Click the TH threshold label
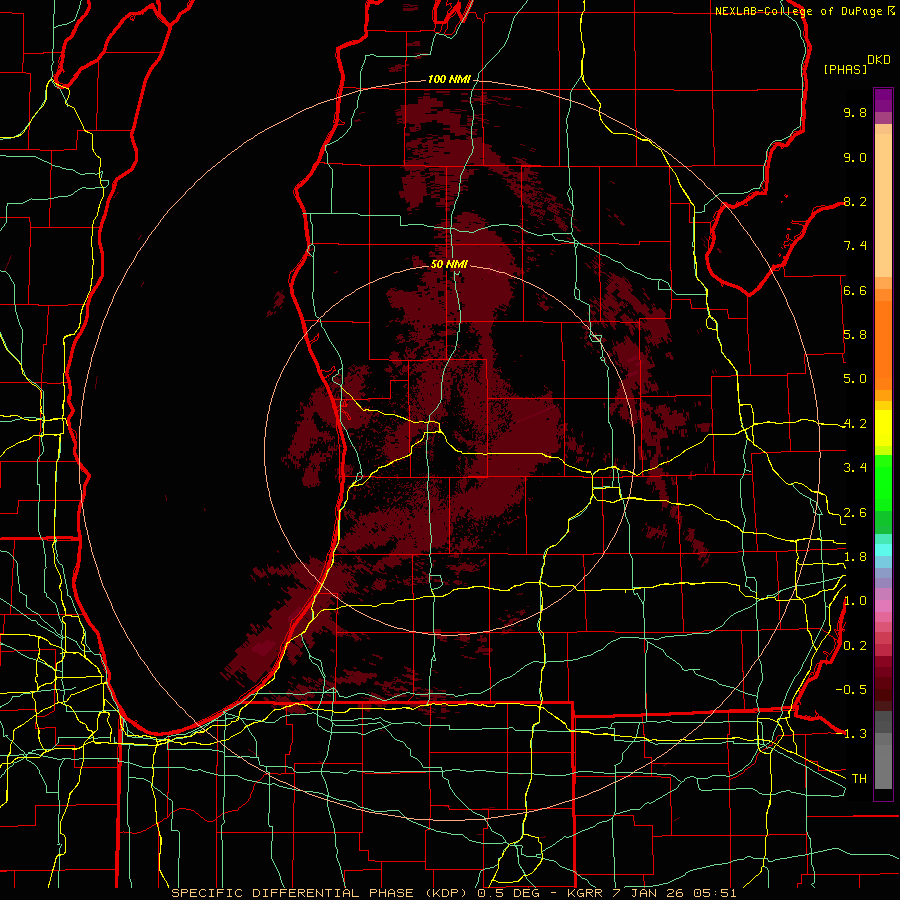Viewport: 900px width, 900px height. tap(859, 779)
